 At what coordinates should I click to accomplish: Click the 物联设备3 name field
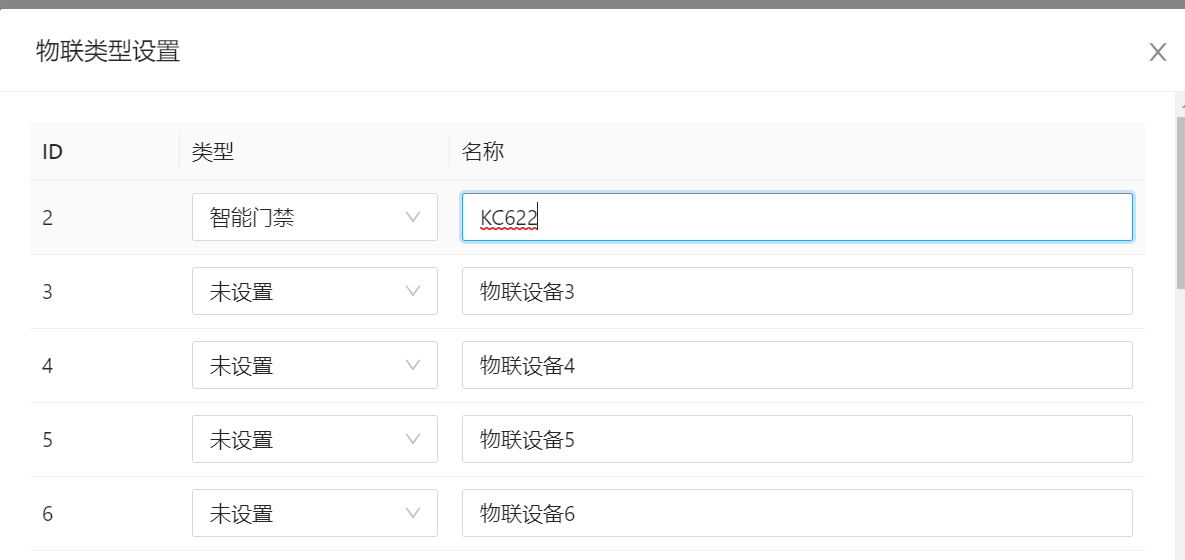(796, 291)
